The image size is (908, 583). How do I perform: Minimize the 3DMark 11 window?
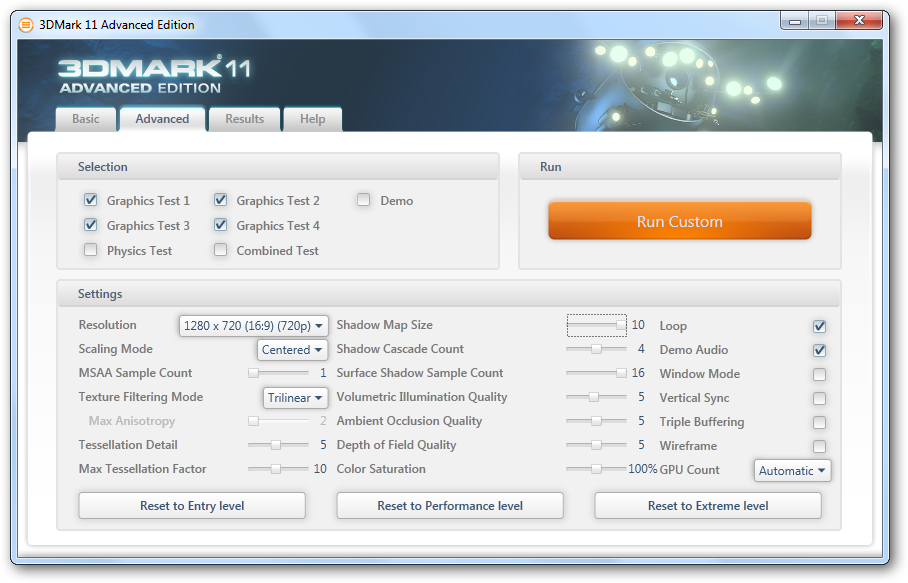point(795,21)
